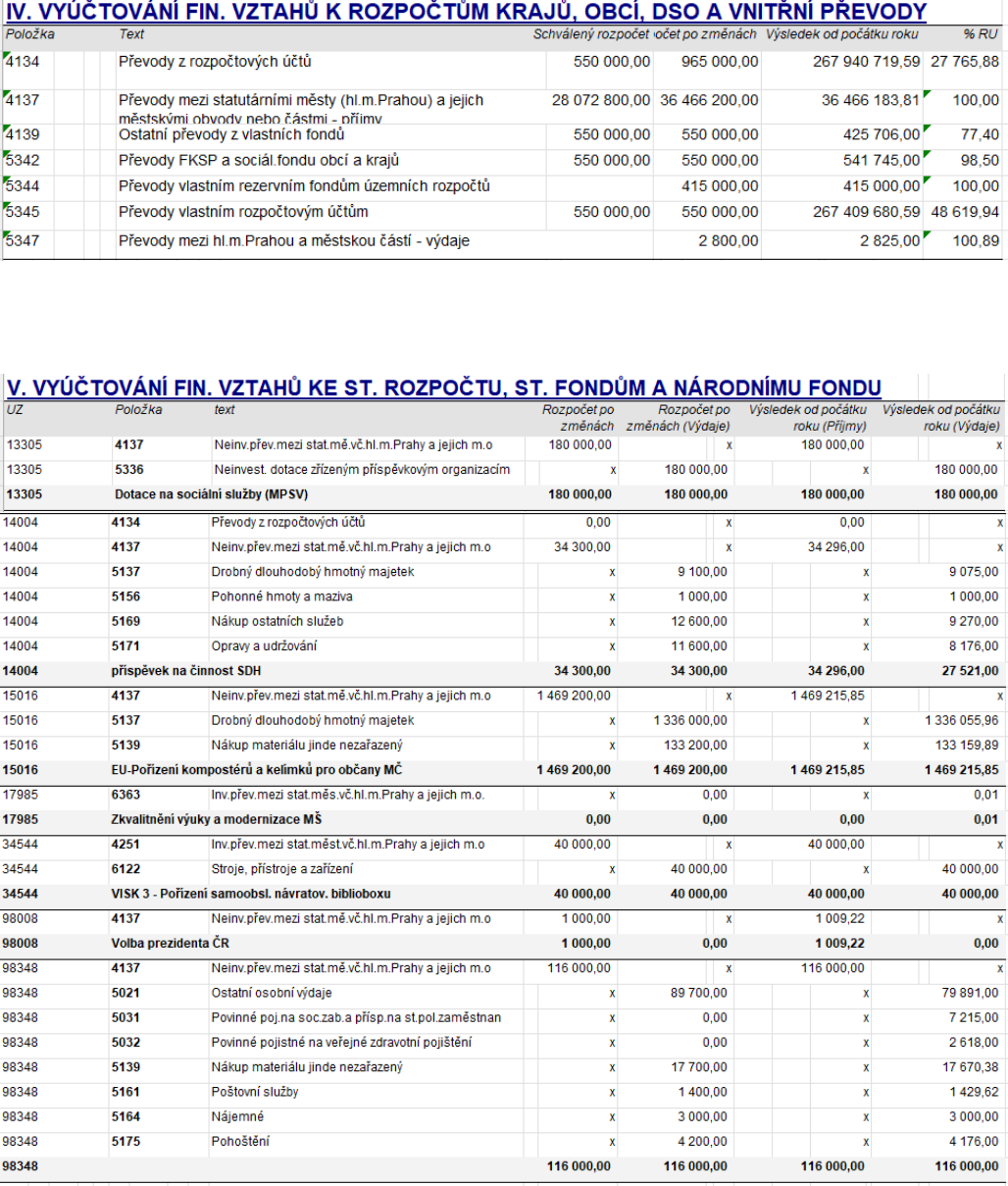Select cell 'Převody z rozpočtových účtů' in row 4134 of section IV

pos(215,62)
